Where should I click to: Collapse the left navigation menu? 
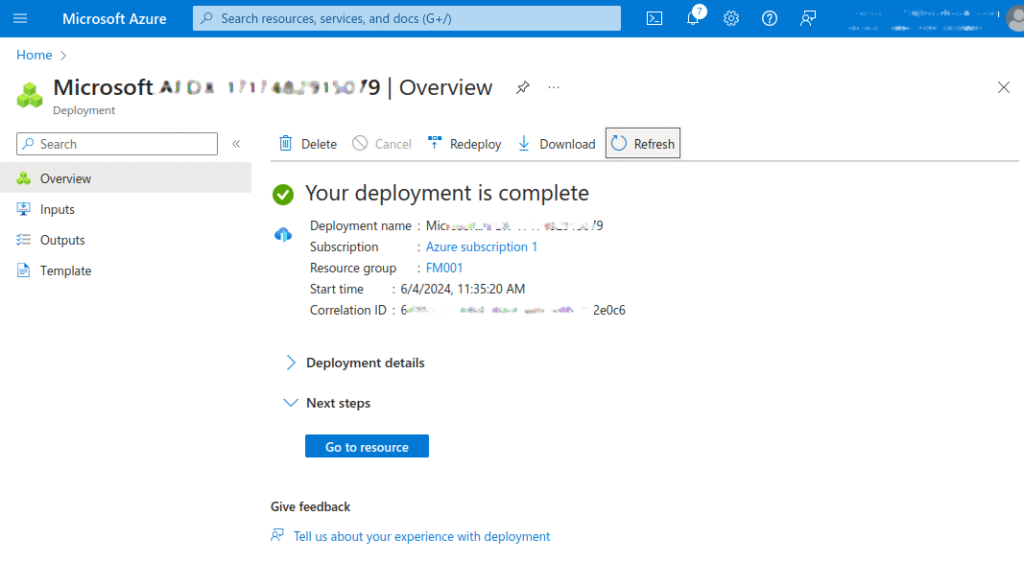pos(236,144)
